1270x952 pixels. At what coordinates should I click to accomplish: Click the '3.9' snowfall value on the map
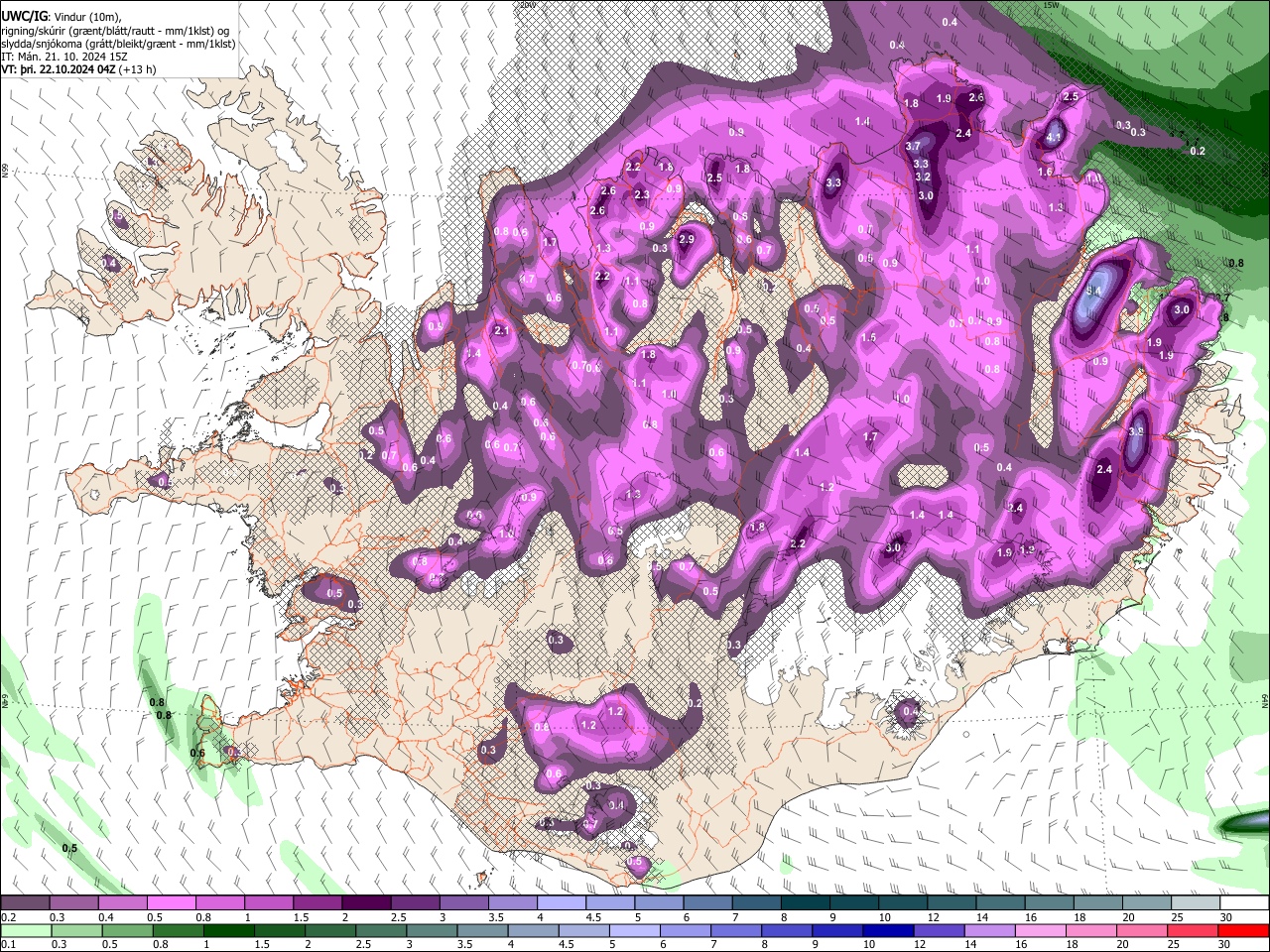click(1136, 432)
